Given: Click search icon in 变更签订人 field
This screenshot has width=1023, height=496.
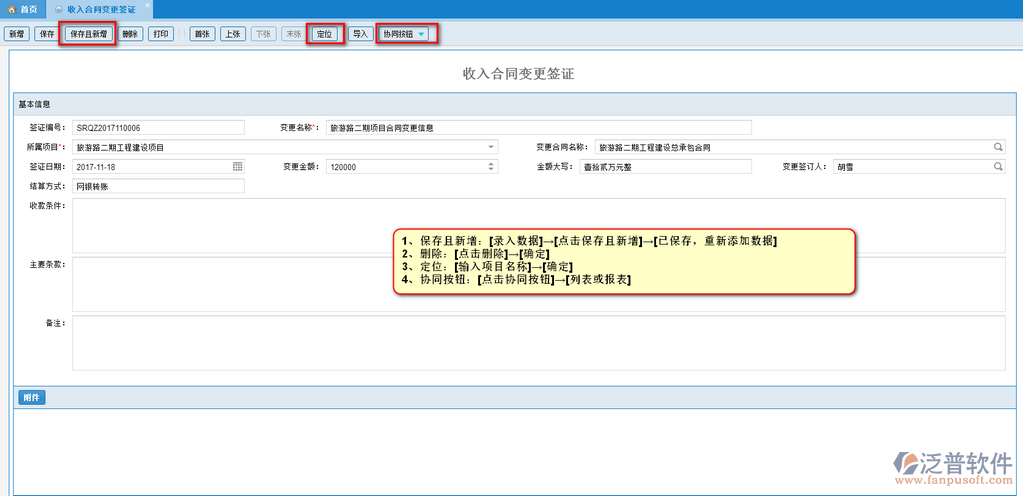Looking at the screenshot, I should pyautogui.click(x=998, y=167).
